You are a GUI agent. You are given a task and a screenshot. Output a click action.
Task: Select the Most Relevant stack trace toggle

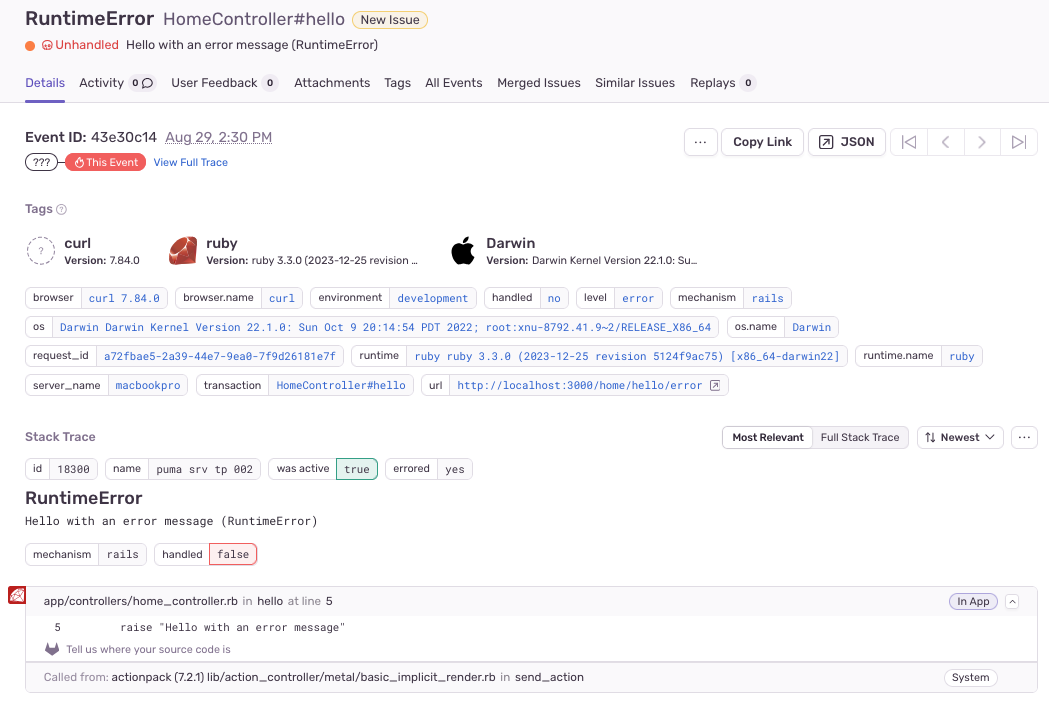767,437
